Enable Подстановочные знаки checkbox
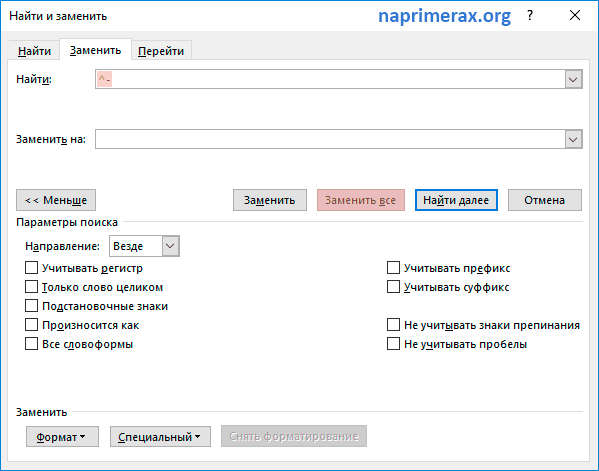The width and height of the screenshot is (599, 471). [31, 306]
